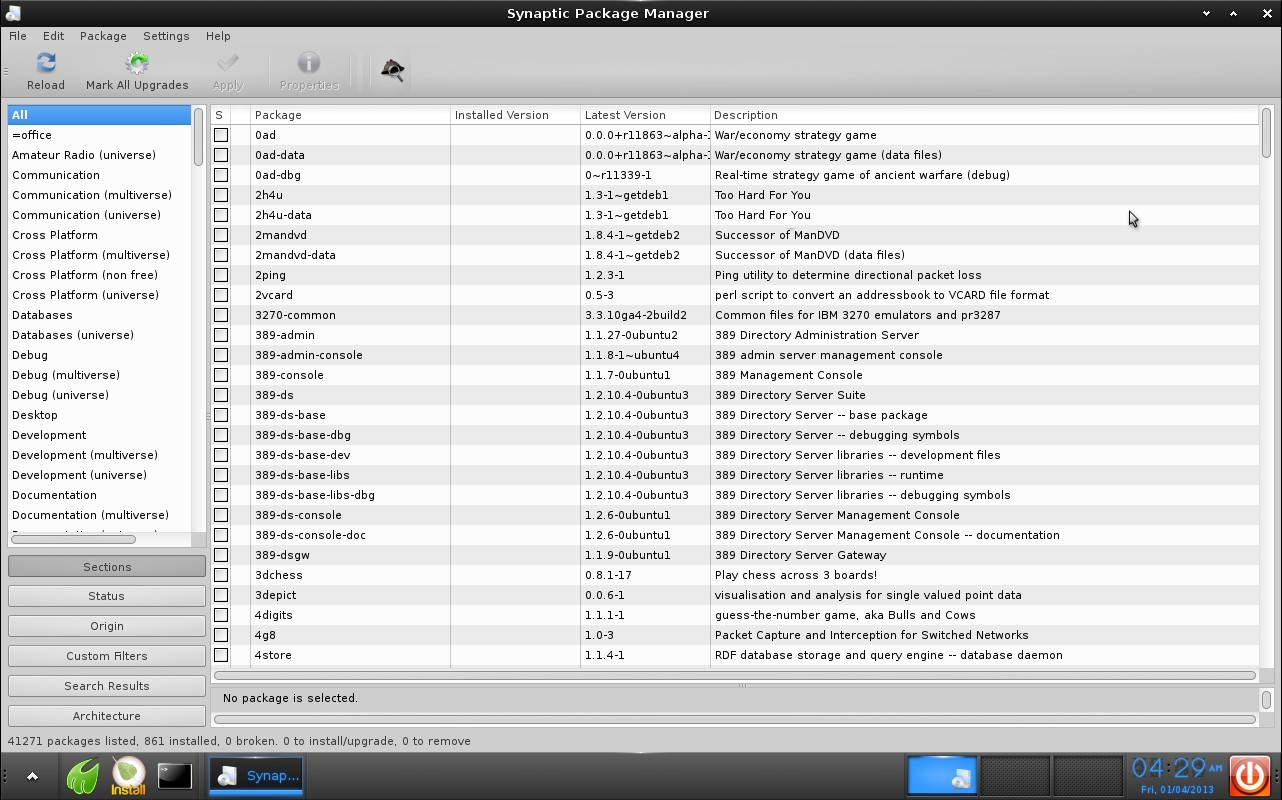Viewport: 1282px width, 800px height.
Task: Mark the checkbox for package 0ad
Action: tap(221, 135)
